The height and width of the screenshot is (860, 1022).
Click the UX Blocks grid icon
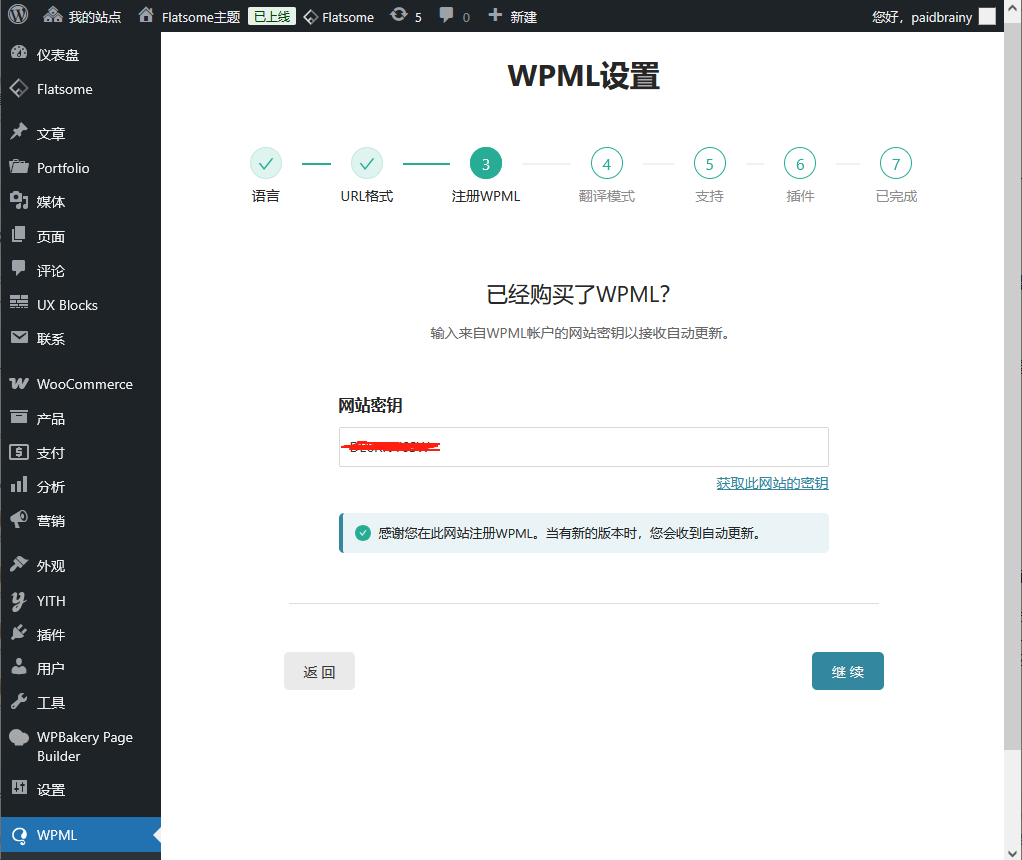(19, 303)
